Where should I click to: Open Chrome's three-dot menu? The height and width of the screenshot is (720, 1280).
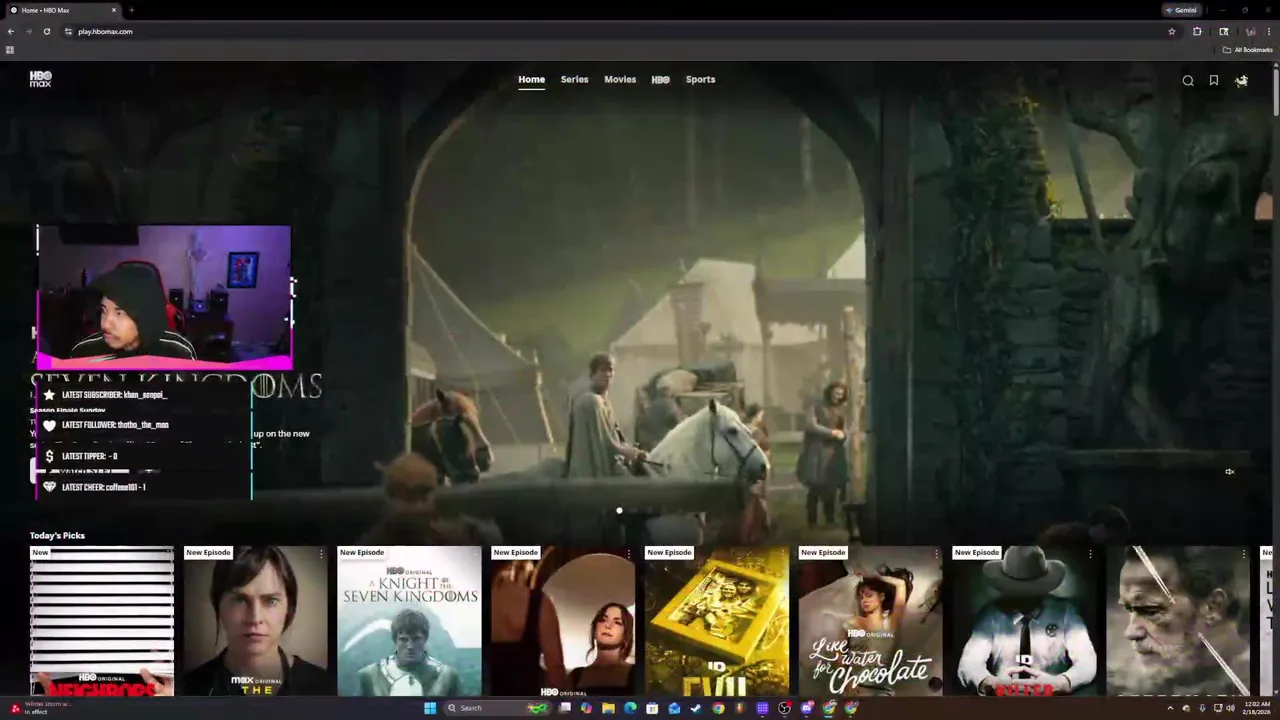click(1269, 31)
